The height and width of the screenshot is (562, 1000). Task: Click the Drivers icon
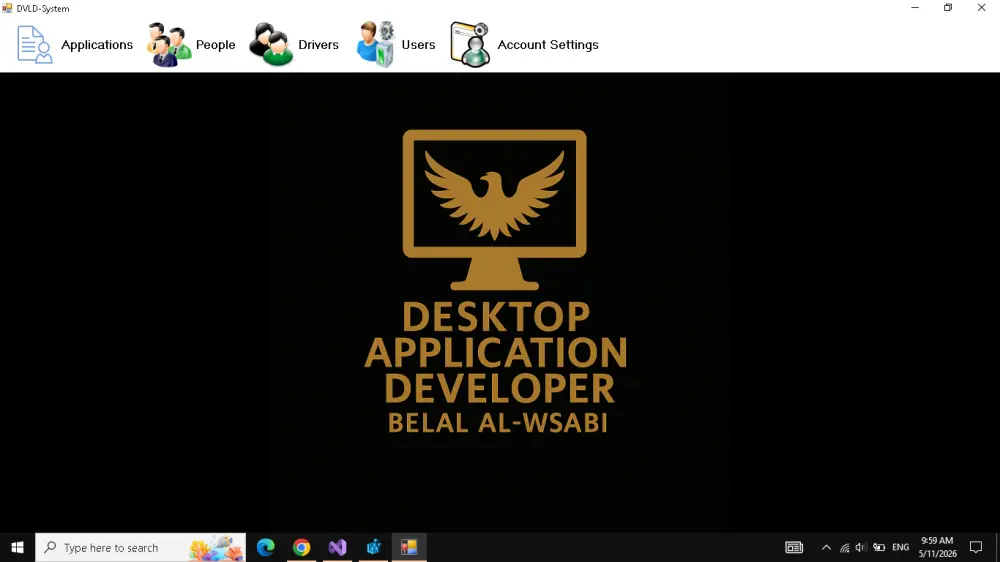(x=271, y=45)
